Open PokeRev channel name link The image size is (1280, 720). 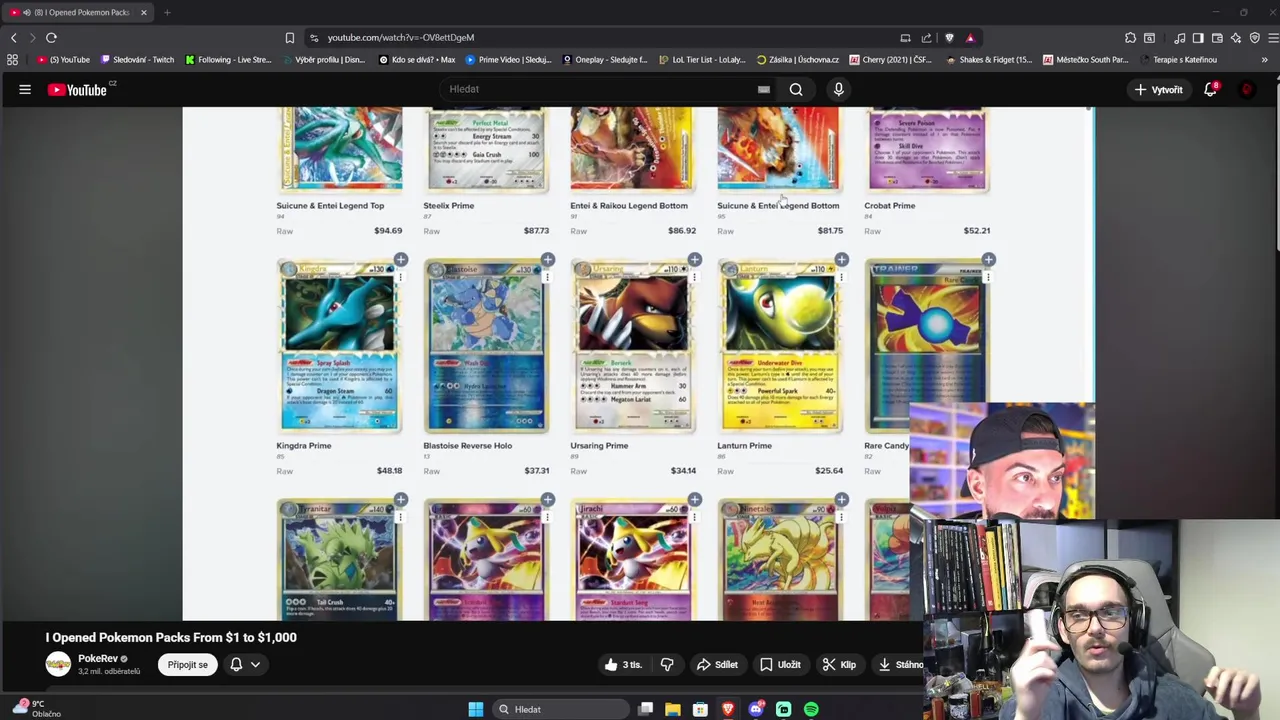[x=98, y=659]
